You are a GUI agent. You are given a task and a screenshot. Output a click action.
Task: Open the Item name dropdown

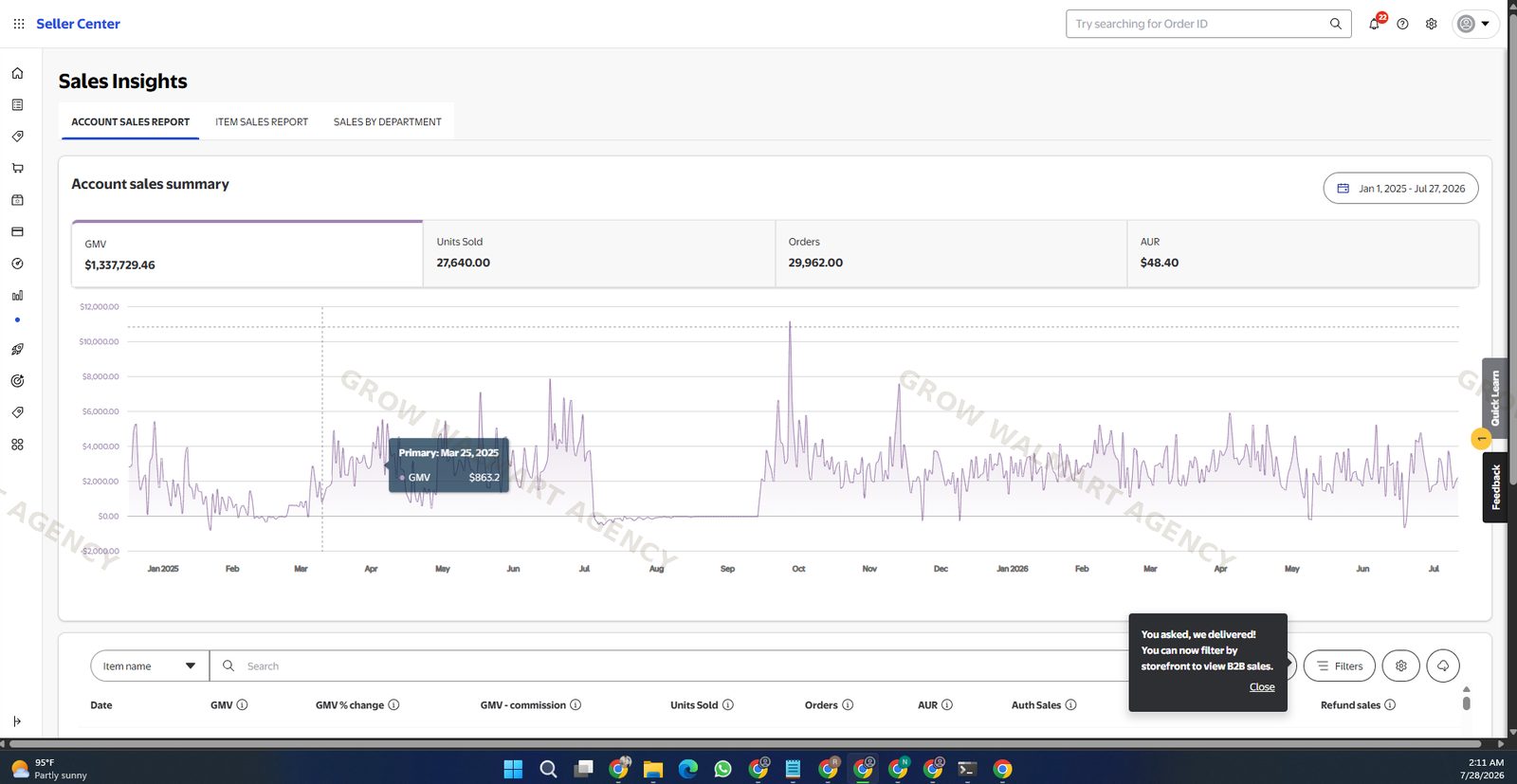coord(150,666)
